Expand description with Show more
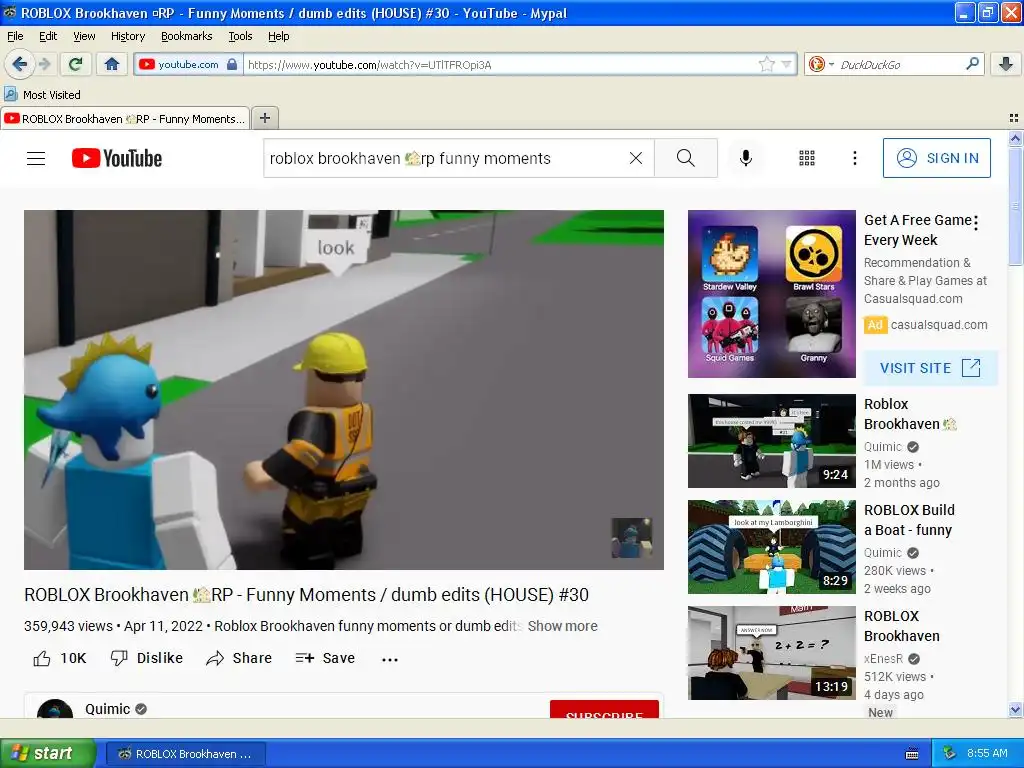 click(562, 626)
